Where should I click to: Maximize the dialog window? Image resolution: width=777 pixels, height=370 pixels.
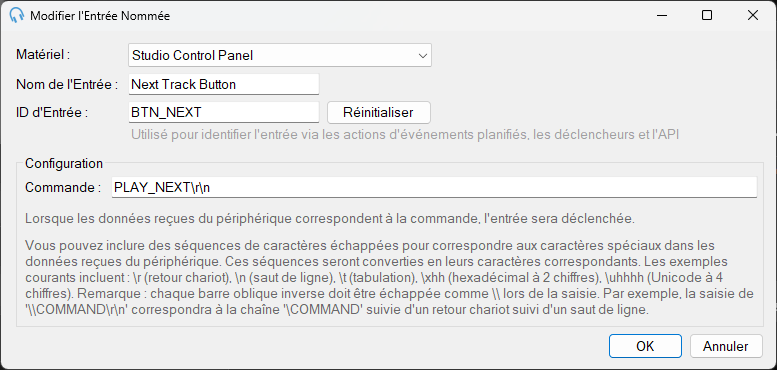coord(707,15)
